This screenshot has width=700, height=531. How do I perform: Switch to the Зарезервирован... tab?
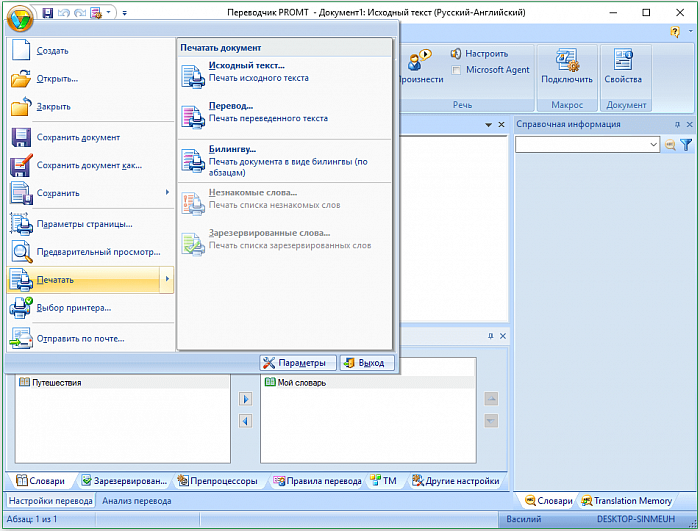click(125, 481)
